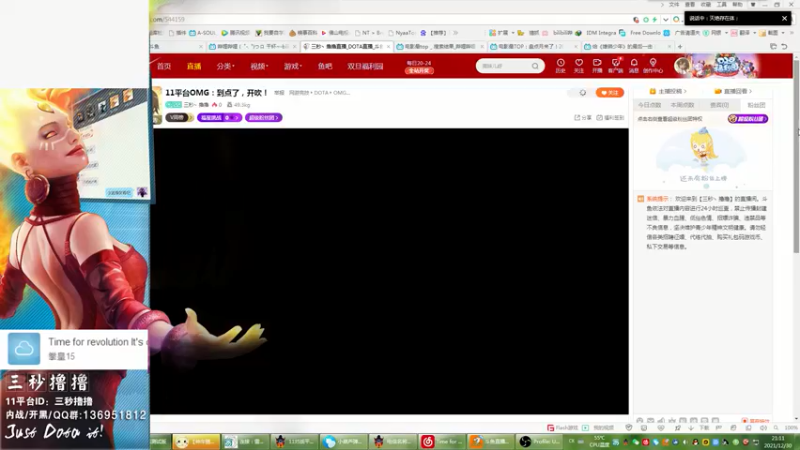The height and width of the screenshot is (450, 800).
Task: Switch to the 本周贡数 ranking tab
Action: coord(682,105)
